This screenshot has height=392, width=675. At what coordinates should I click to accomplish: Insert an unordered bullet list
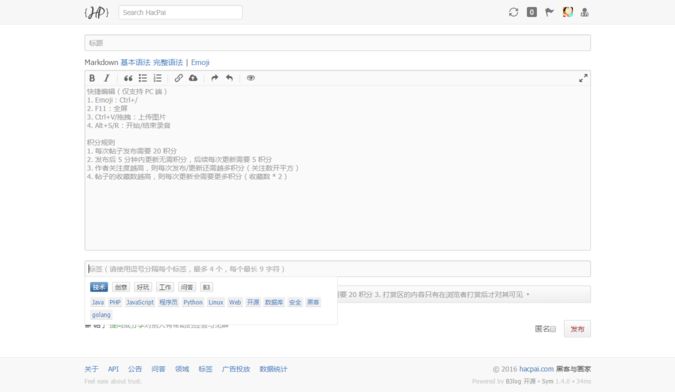click(x=143, y=78)
